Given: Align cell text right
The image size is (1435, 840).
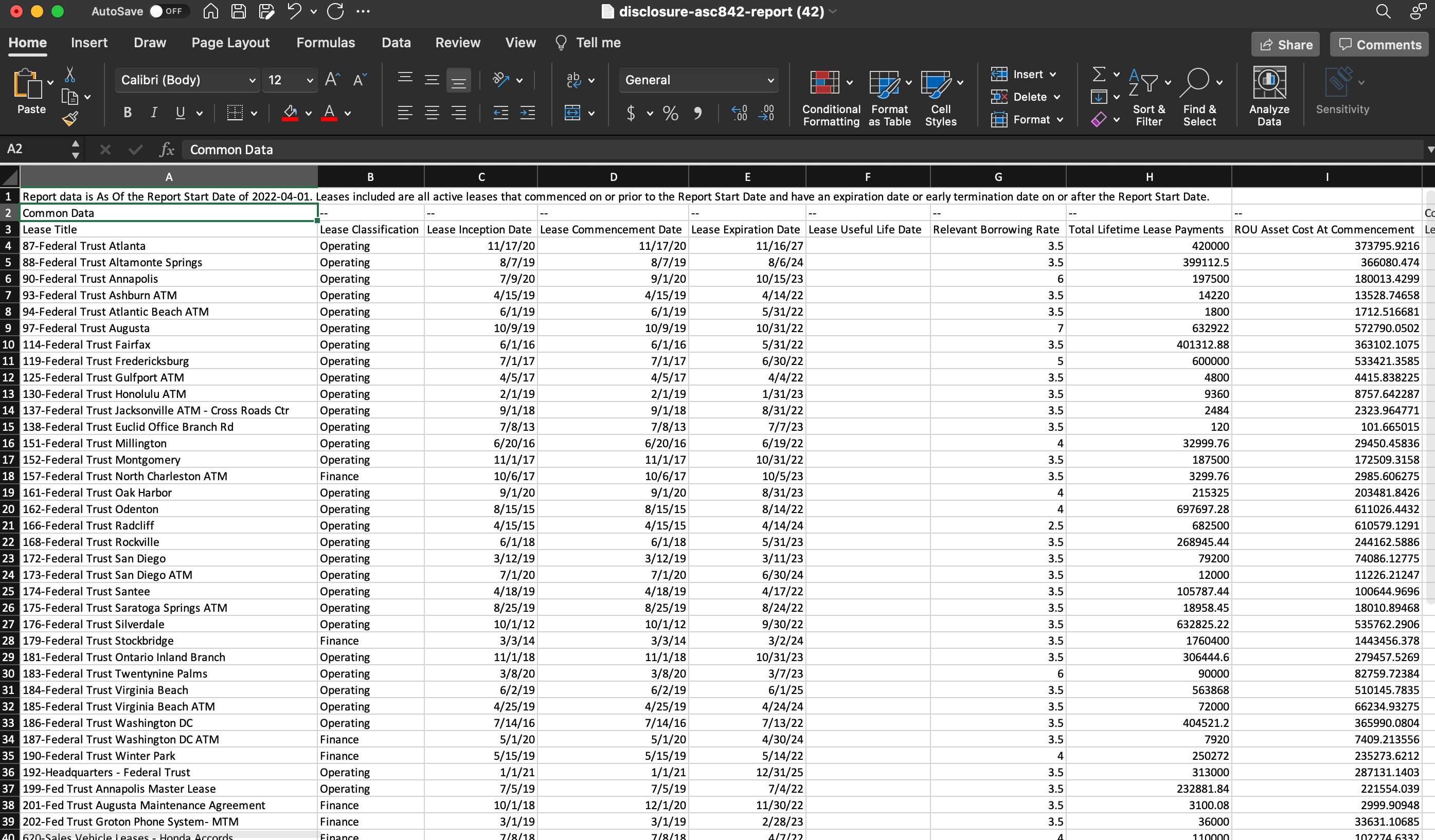Looking at the screenshot, I should tap(458, 113).
